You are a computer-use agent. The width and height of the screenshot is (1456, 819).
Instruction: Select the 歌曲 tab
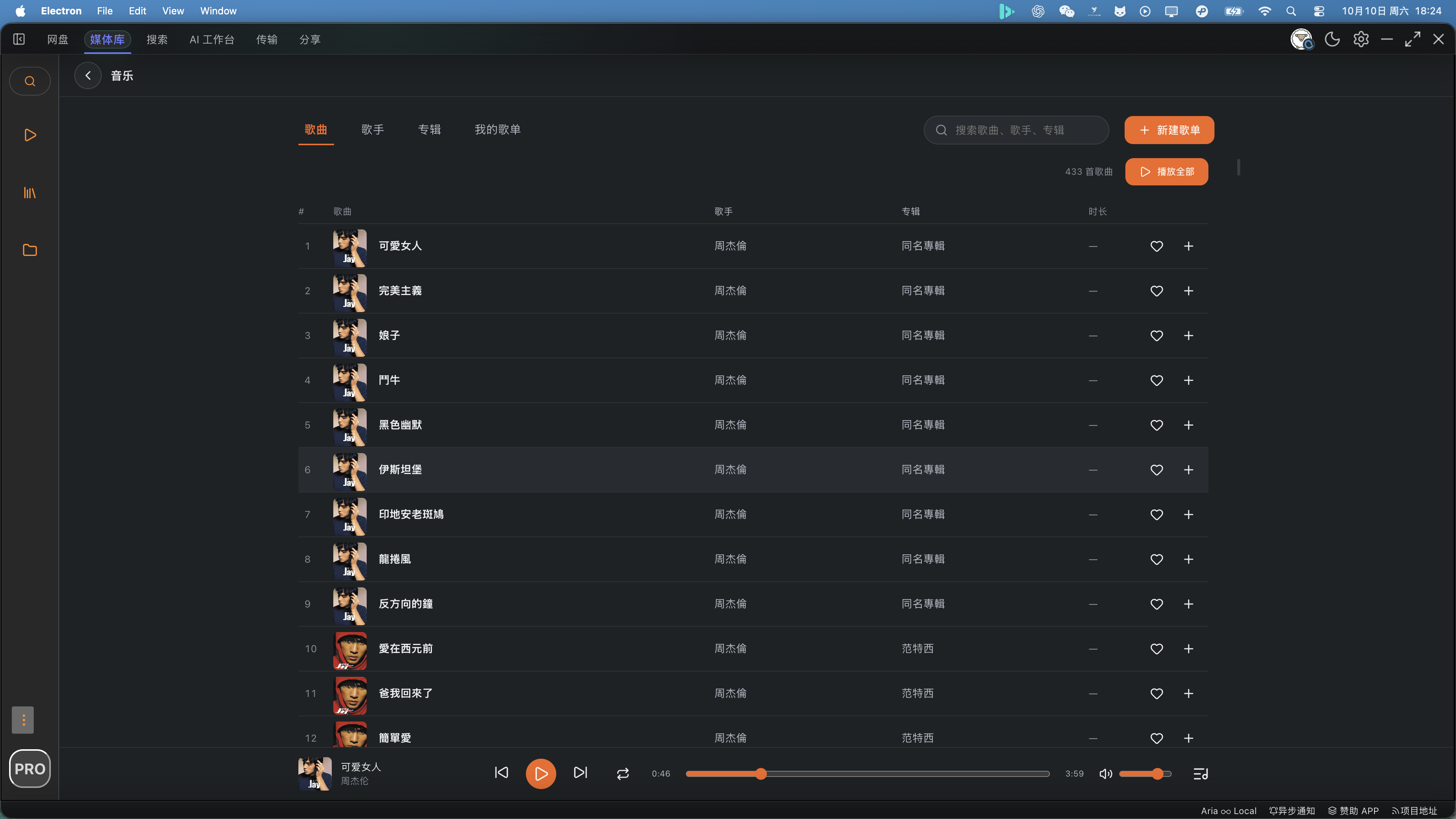click(x=316, y=129)
